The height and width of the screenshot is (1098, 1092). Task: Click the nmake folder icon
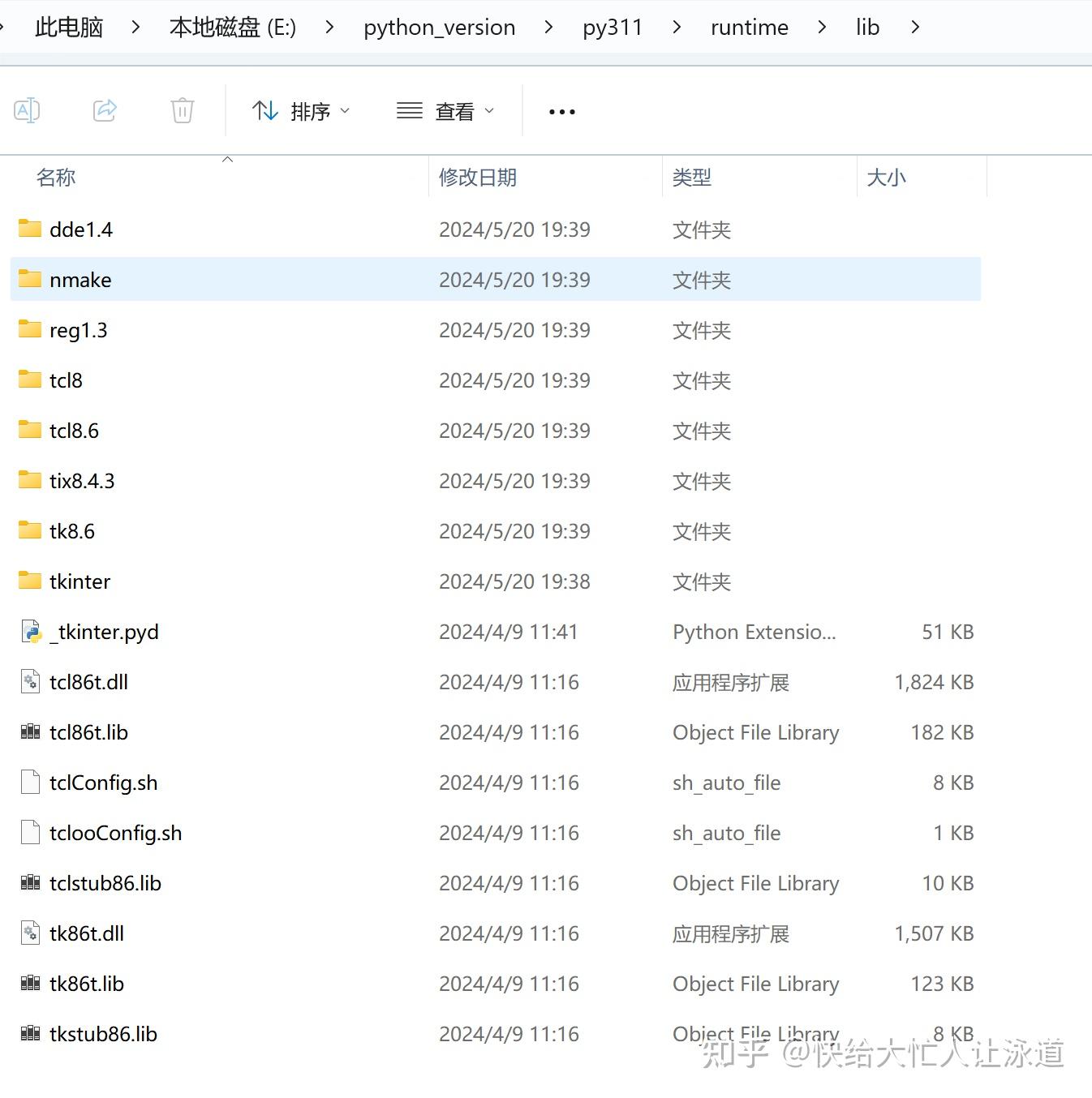point(30,279)
